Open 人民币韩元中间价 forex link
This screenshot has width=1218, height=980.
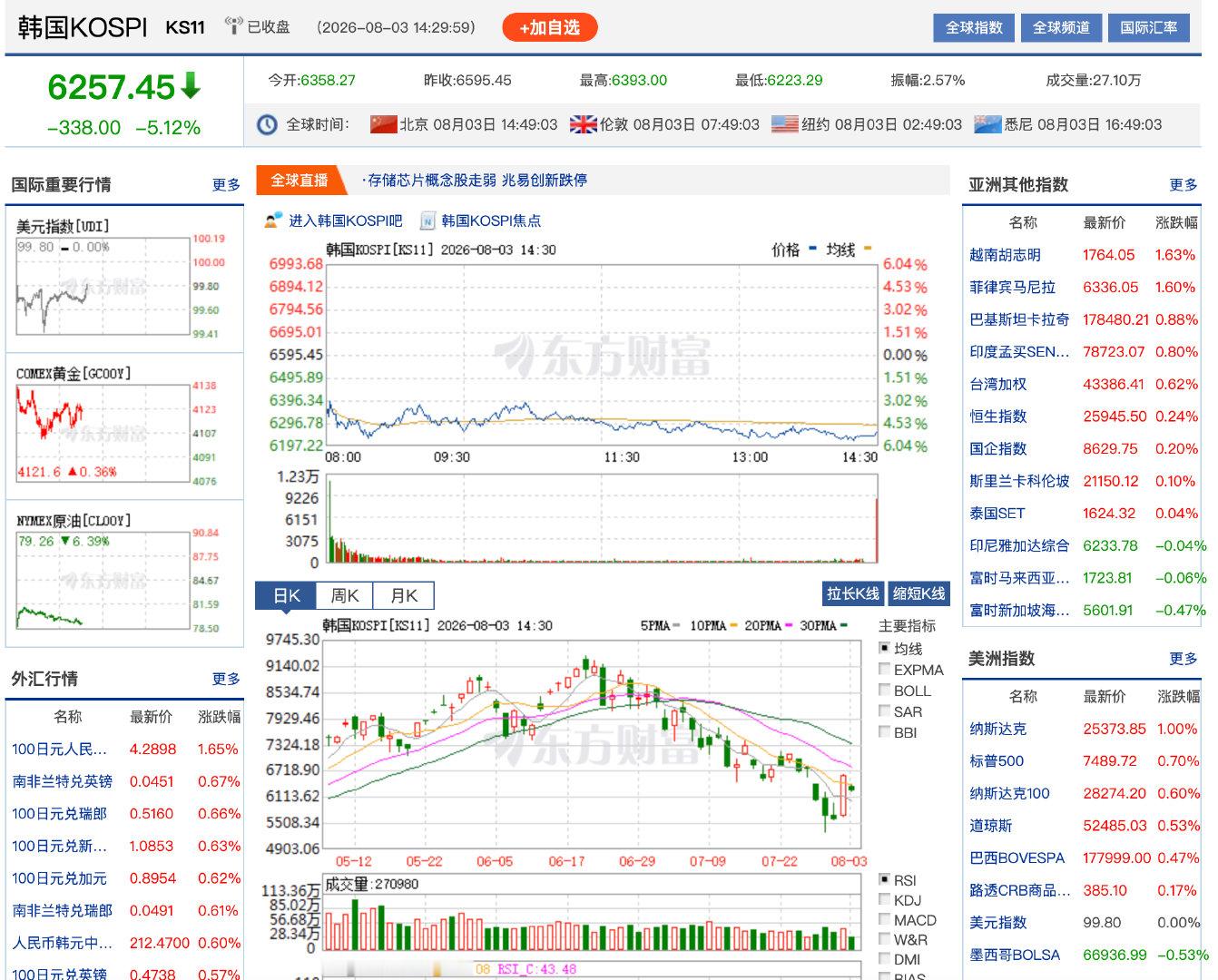[63, 943]
